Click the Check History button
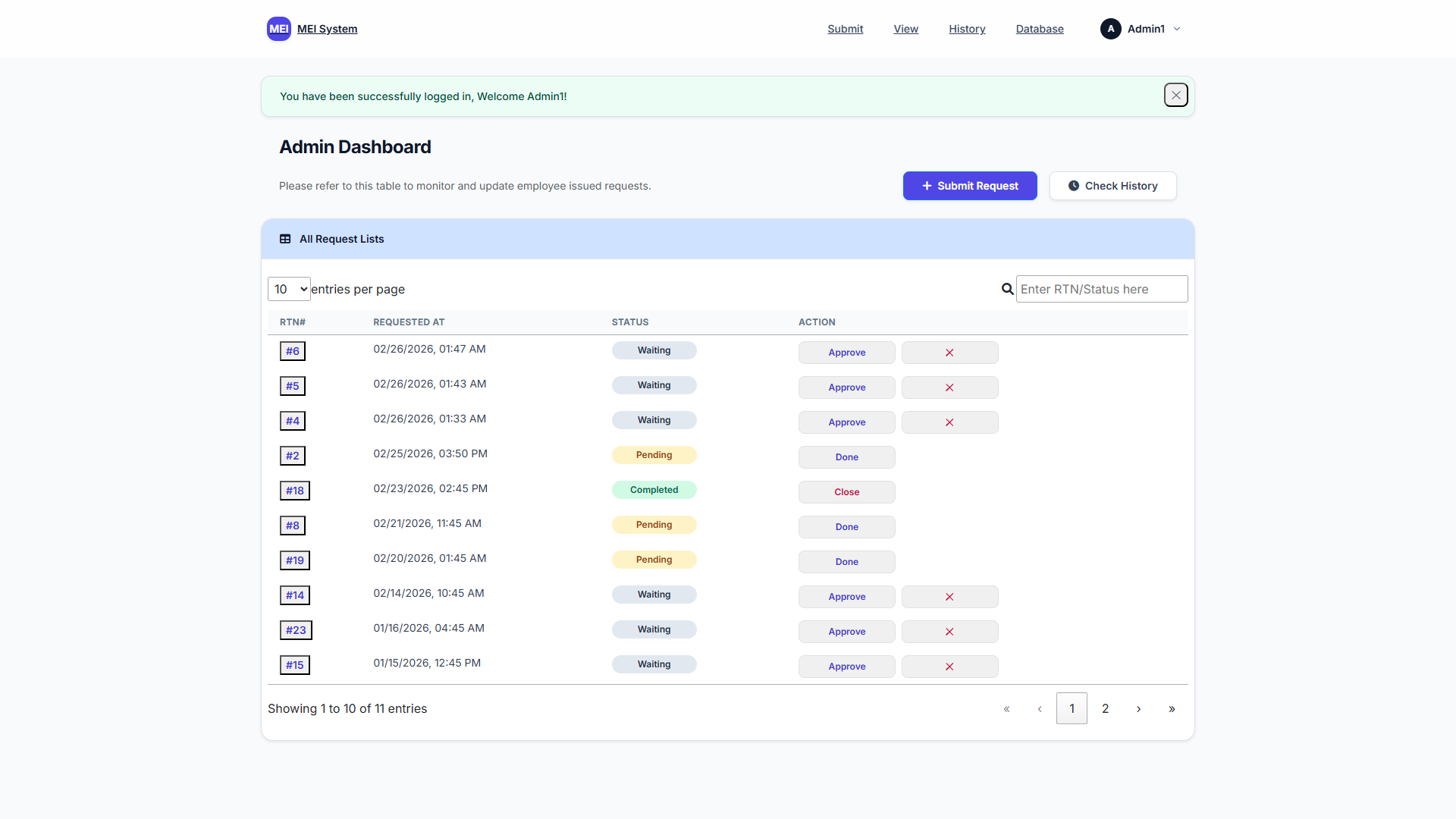This screenshot has width=1456, height=819. [x=1112, y=186]
